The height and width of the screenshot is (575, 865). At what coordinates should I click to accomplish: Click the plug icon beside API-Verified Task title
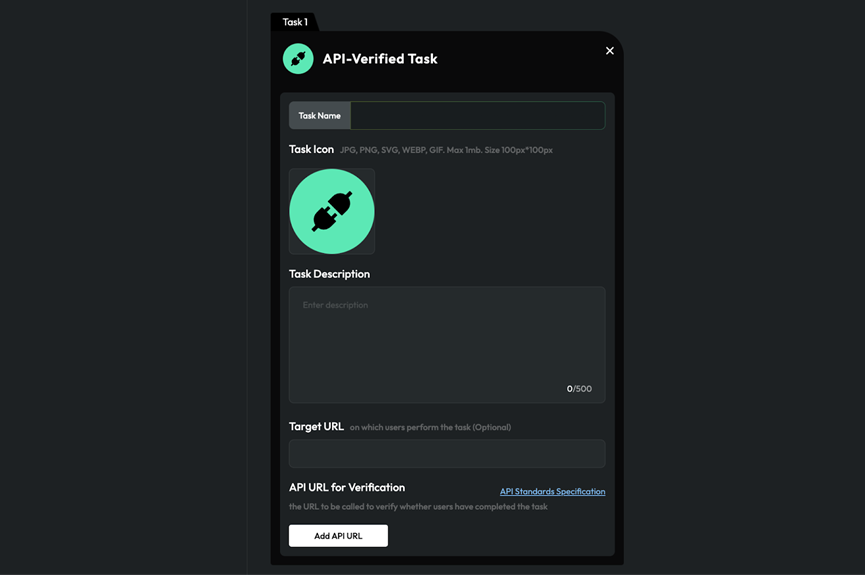pyautogui.click(x=298, y=58)
